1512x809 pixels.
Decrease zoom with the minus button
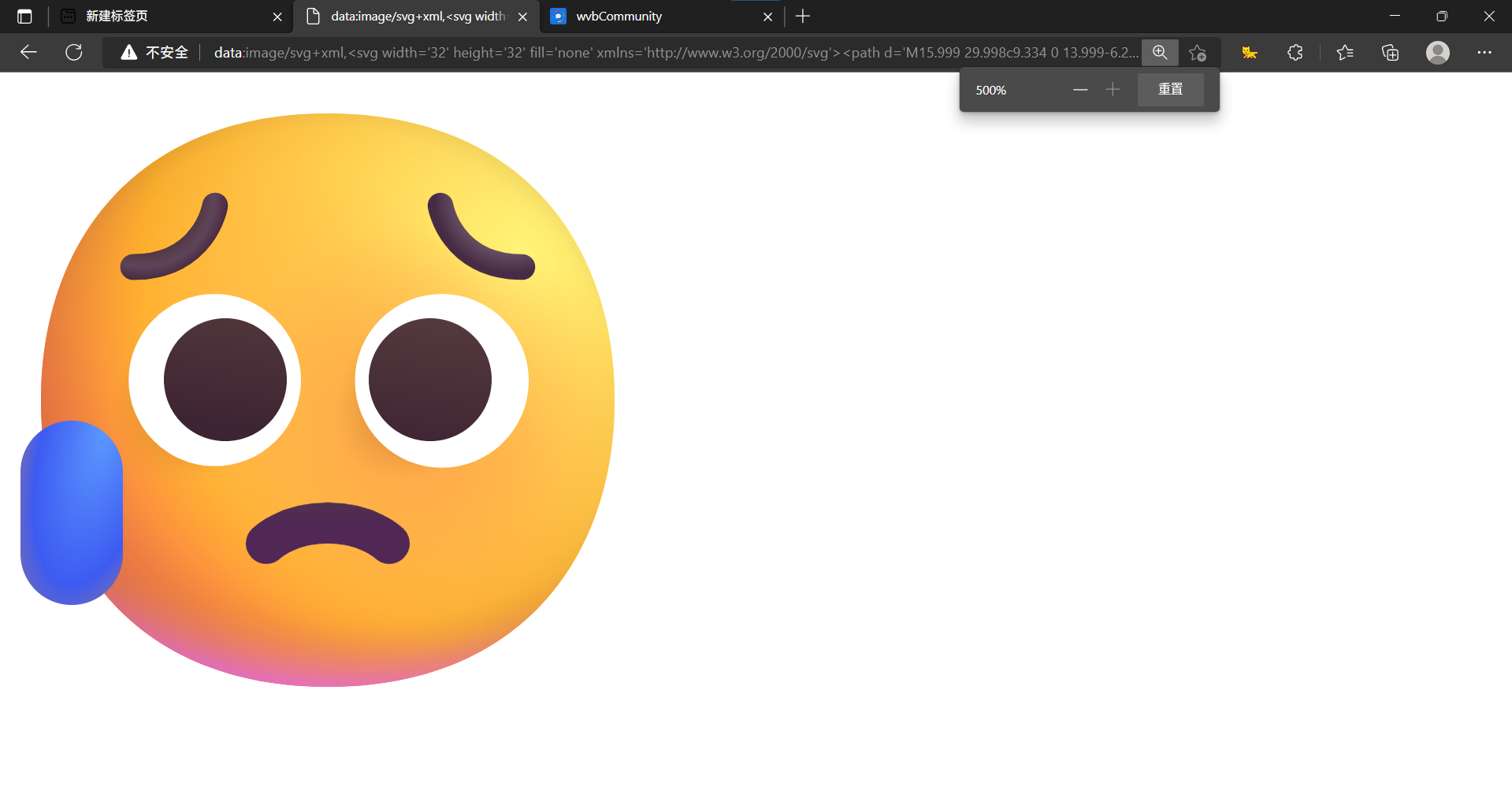point(1080,90)
